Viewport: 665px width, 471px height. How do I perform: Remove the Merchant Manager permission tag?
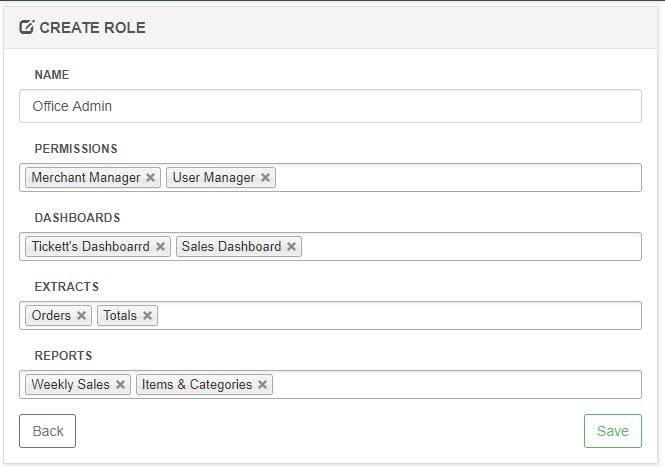[x=150, y=178]
